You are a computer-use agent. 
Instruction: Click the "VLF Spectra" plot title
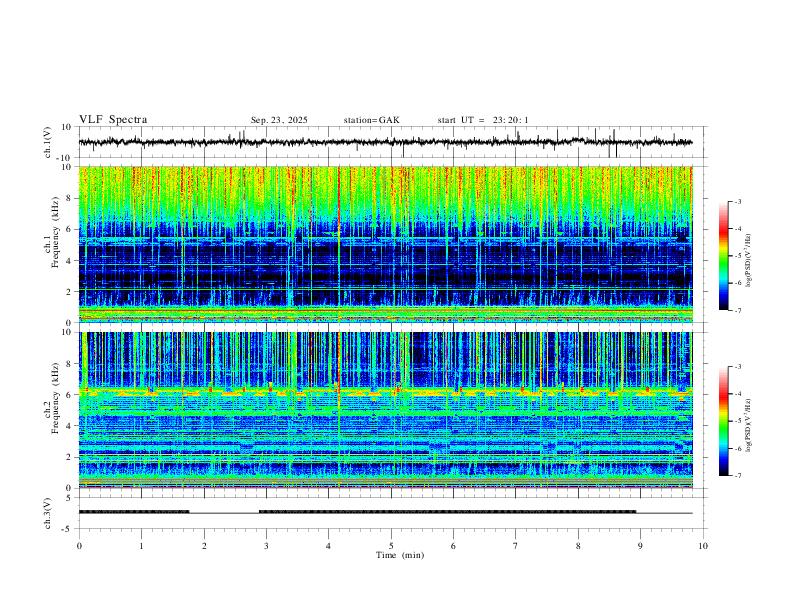[113, 120]
